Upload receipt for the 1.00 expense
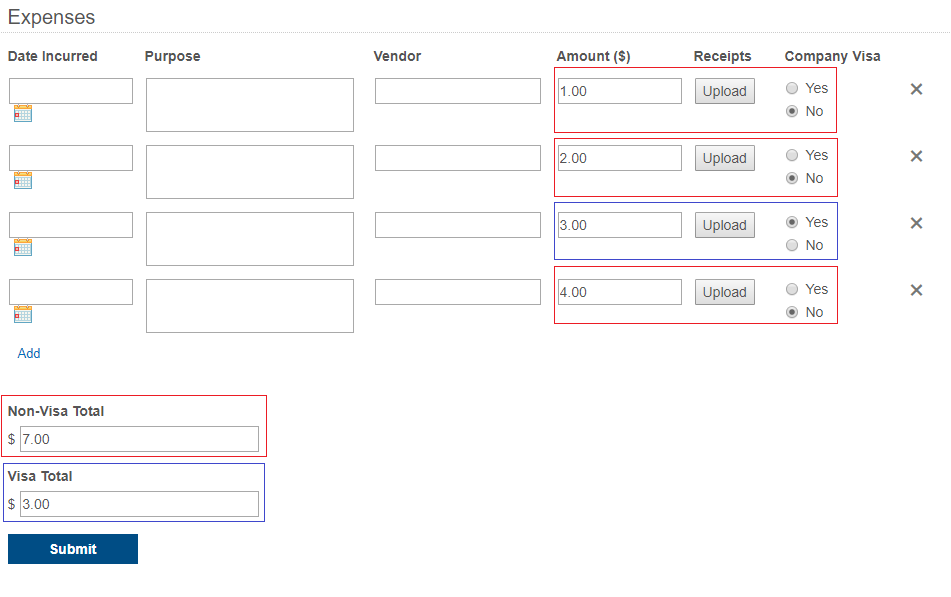This screenshot has width=951, height=597. (724, 91)
